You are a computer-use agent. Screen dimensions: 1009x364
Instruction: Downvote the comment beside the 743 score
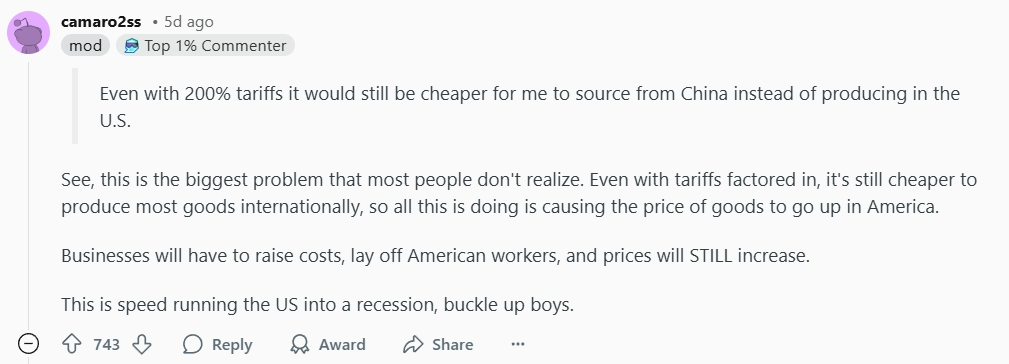[142, 344]
